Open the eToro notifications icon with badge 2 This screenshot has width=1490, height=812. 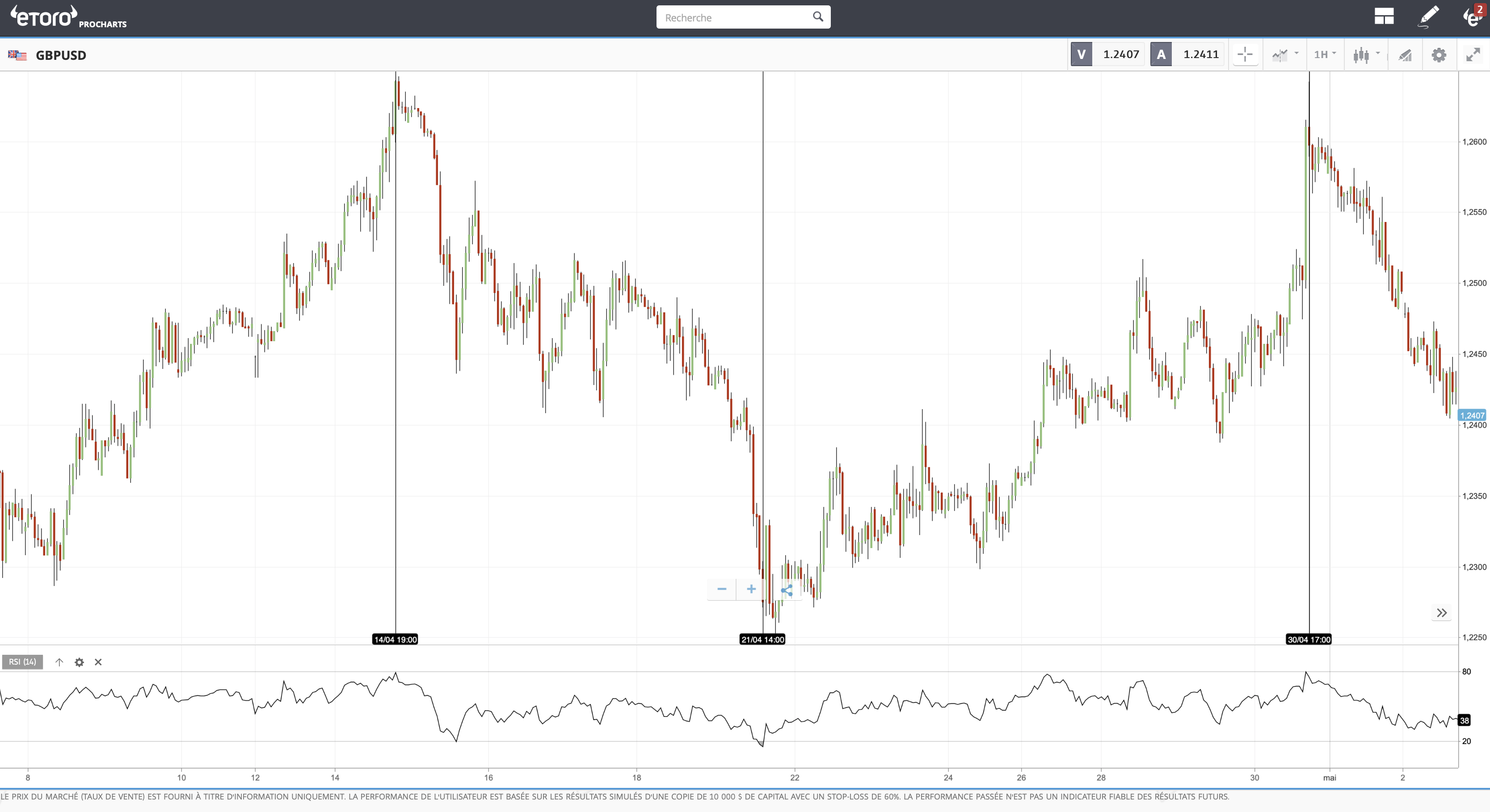click(1474, 16)
